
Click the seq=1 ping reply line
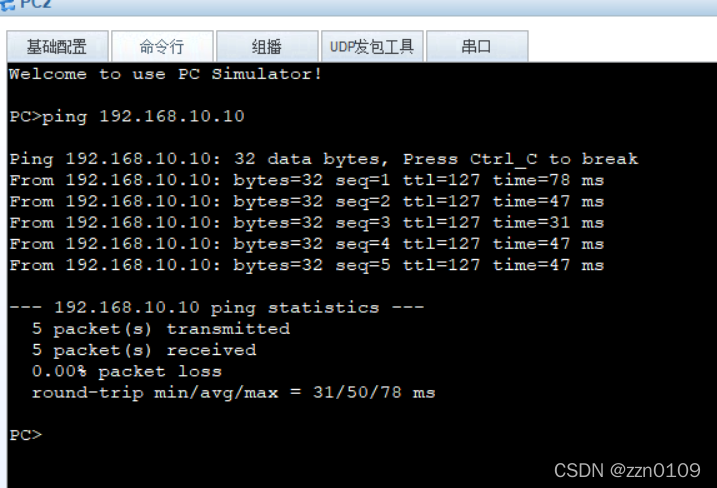pyautogui.click(x=307, y=180)
